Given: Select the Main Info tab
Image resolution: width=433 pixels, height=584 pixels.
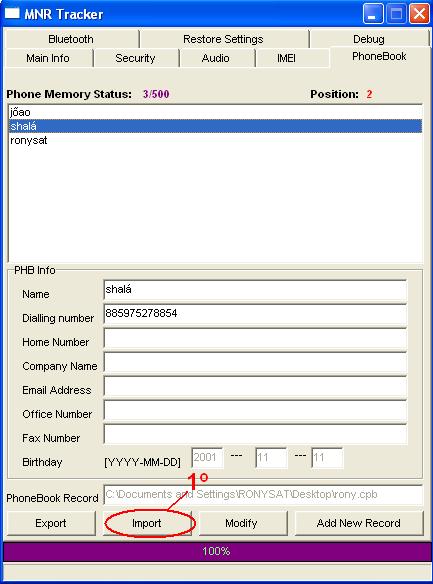Looking at the screenshot, I should (x=48, y=58).
